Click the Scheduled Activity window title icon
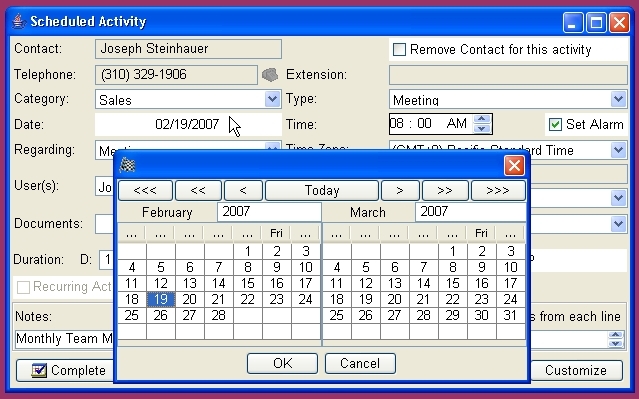The image size is (639, 399). (18, 21)
